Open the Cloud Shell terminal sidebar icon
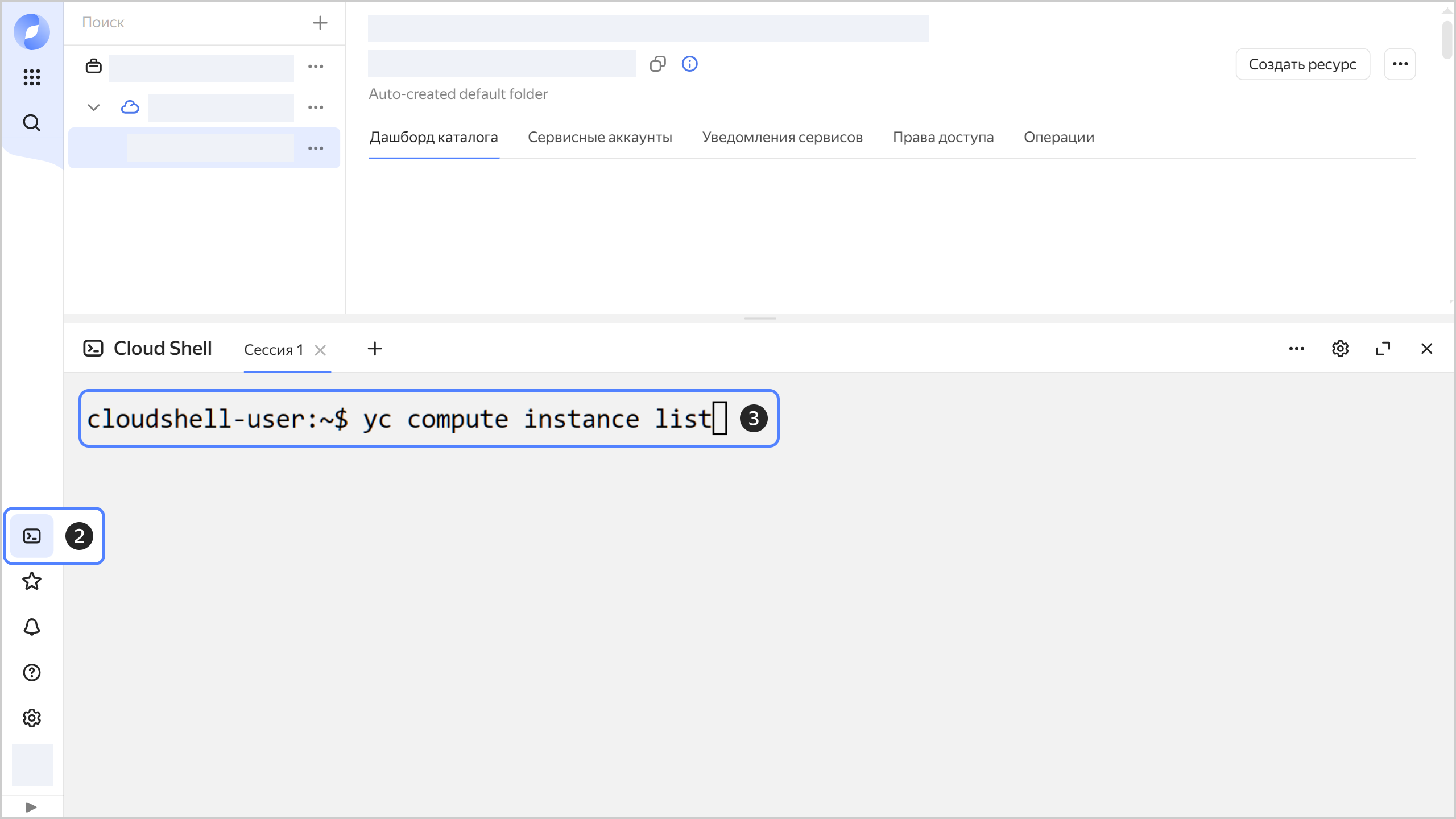The image size is (1456, 819). point(32,536)
